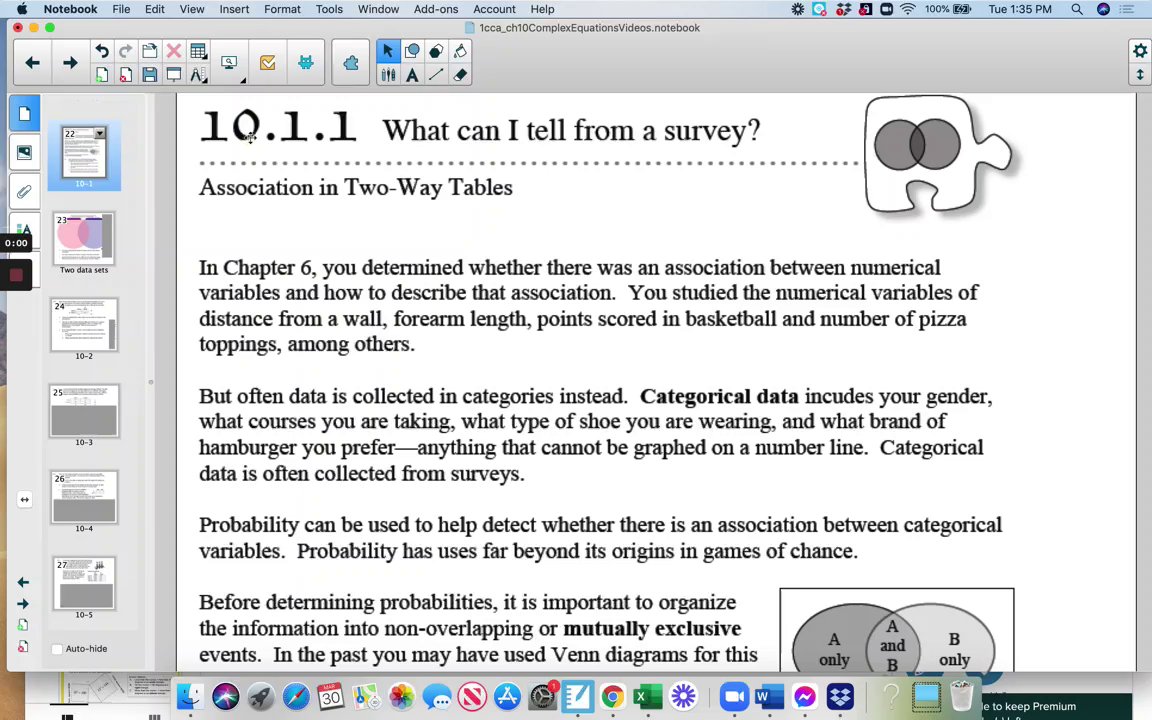The width and height of the screenshot is (1152, 720).
Task: Select the Fill paint bucket tool
Action: (460, 51)
